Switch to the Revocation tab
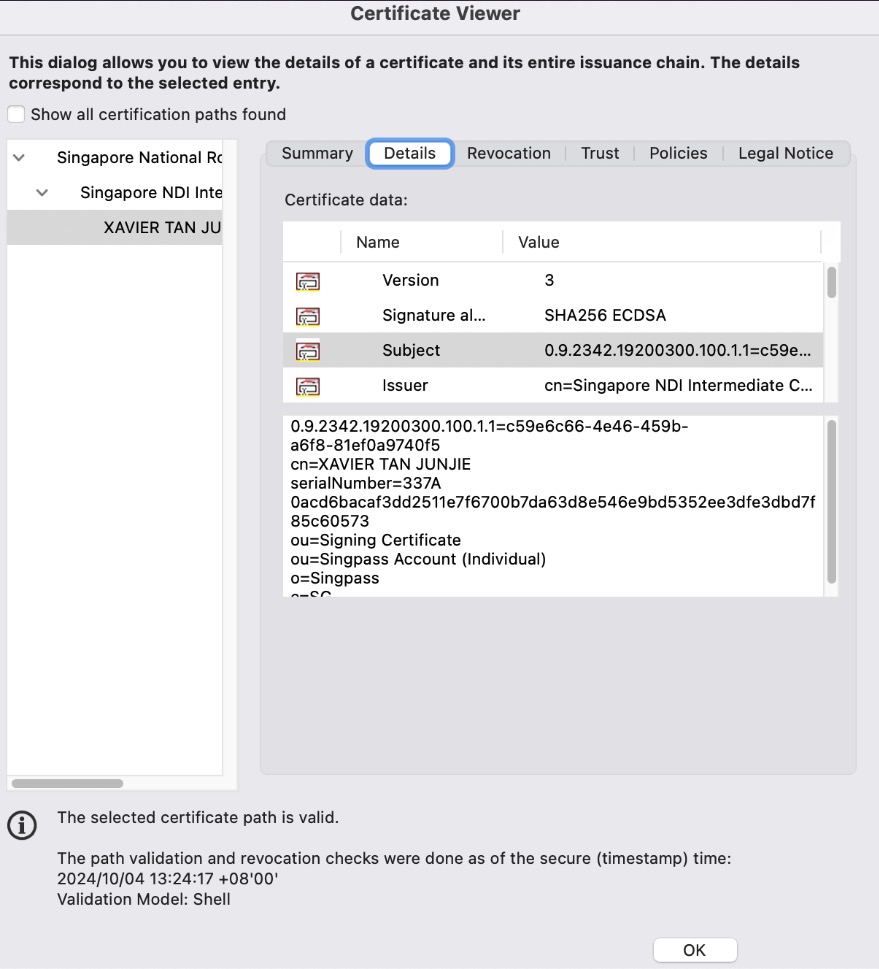 pos(508,153)
